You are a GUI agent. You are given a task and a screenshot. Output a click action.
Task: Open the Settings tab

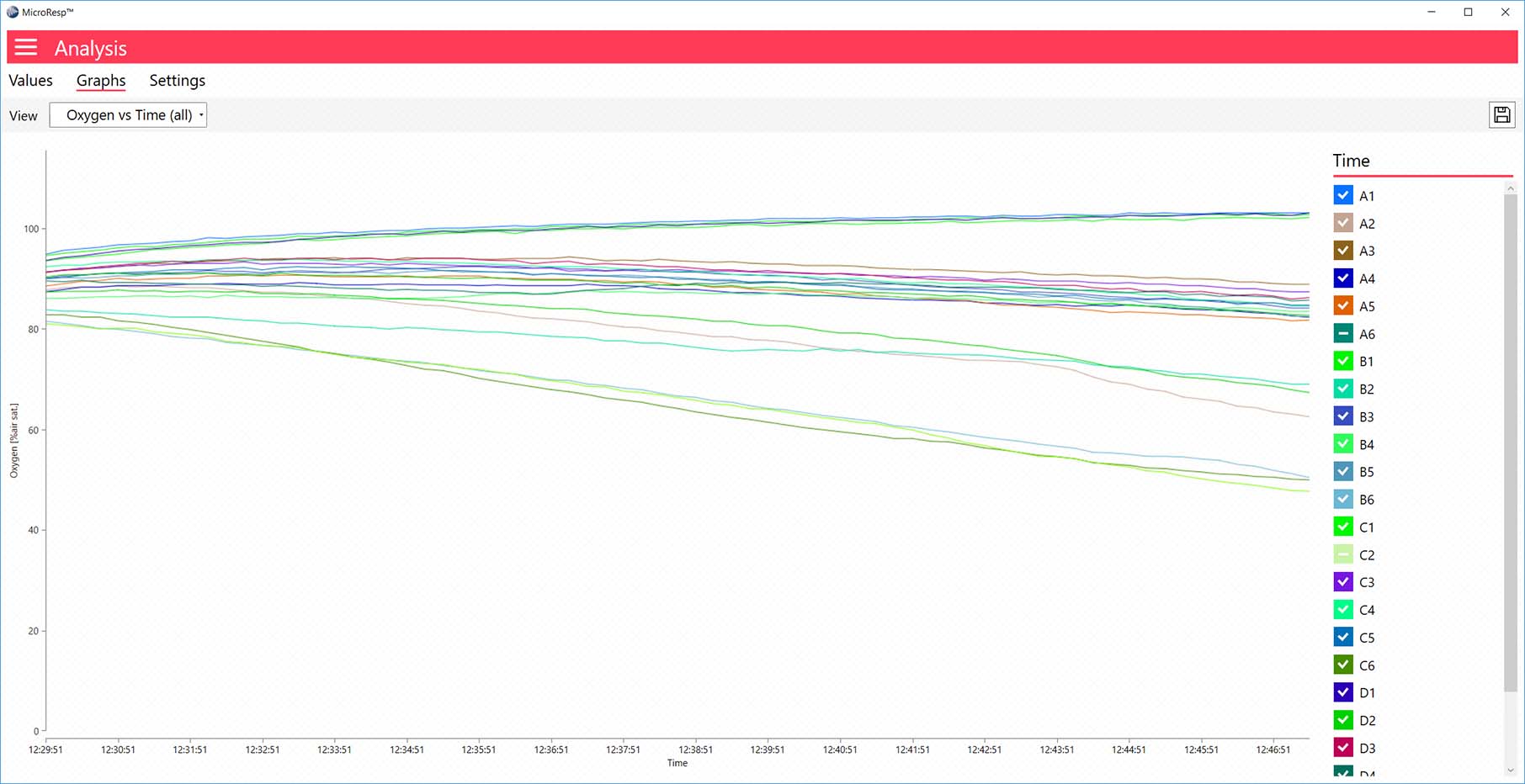pyautogui.click(x=178, y=81)
